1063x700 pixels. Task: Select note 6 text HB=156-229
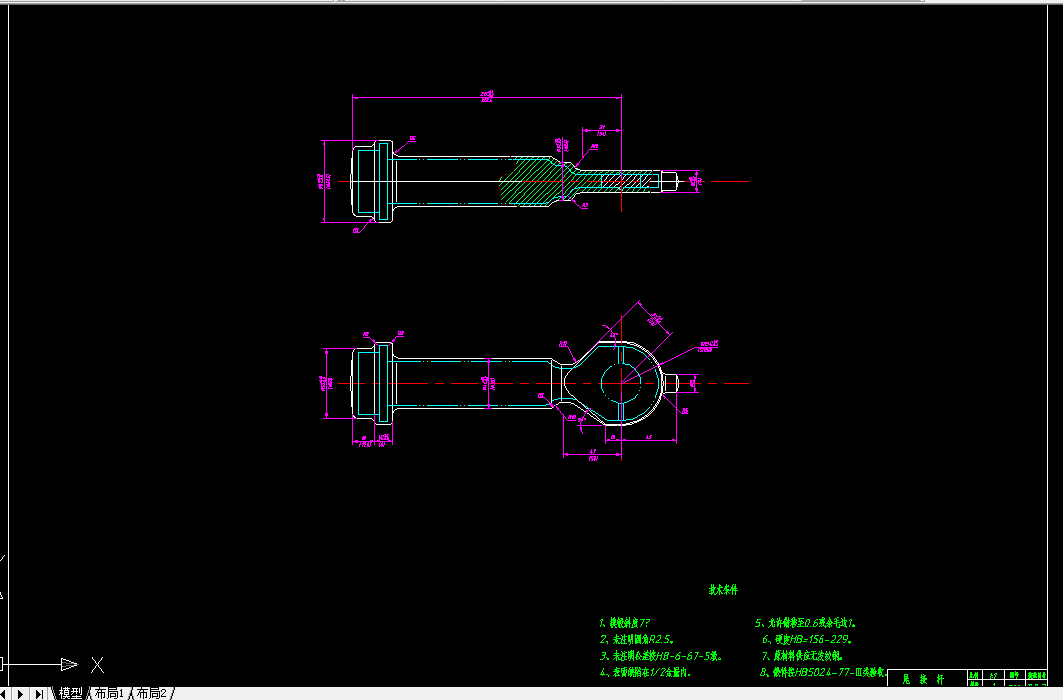(807, 639)
